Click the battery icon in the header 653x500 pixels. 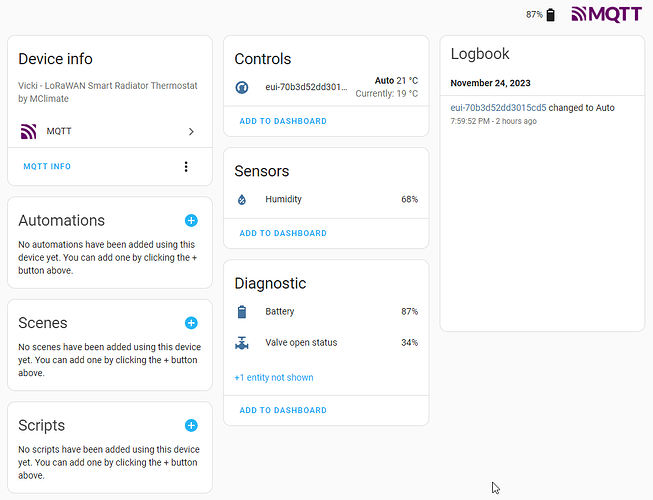(x=550, y=15)
